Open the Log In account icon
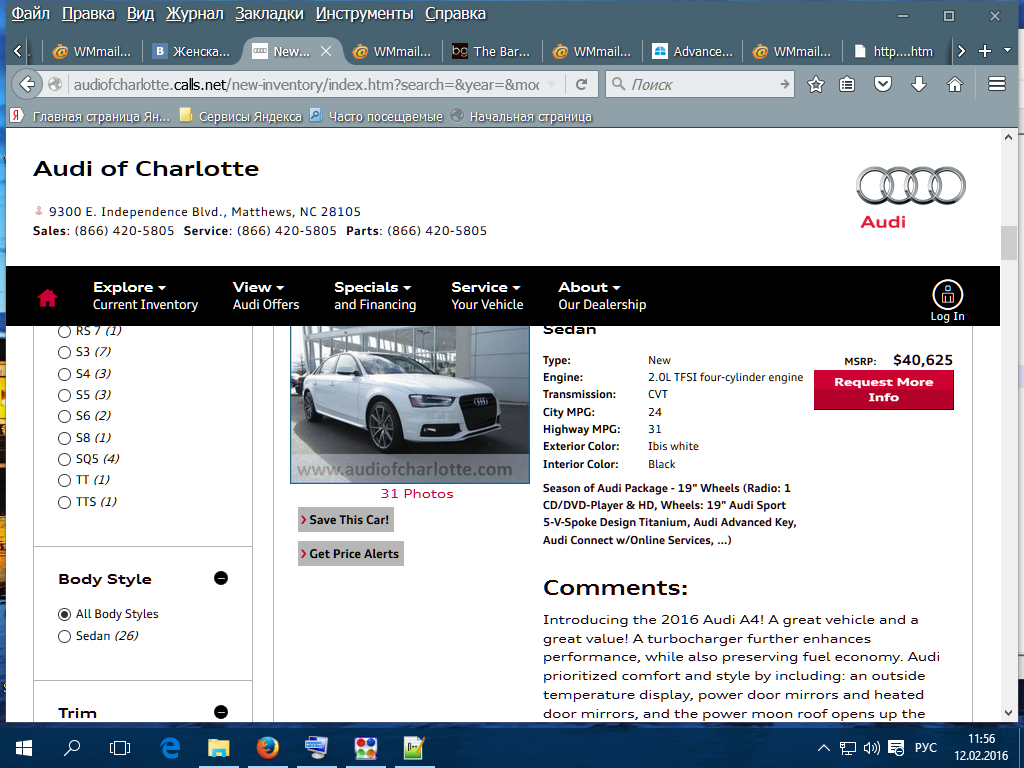This screenshot has width=1024, height=768. point(947,300)
